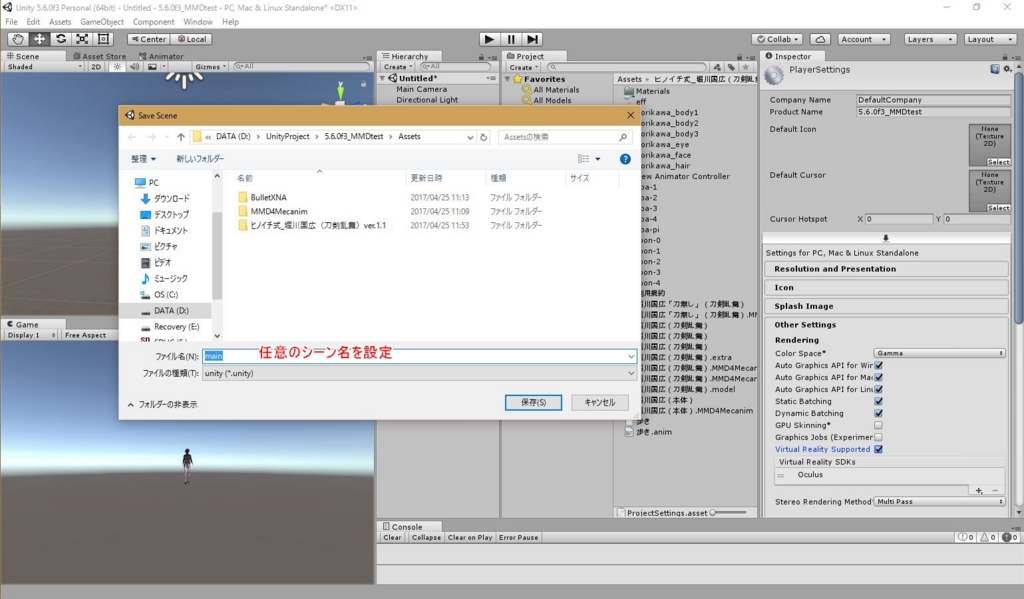Expand Resolution and Presentation section

pyautogui.click(x=886, y=269)
